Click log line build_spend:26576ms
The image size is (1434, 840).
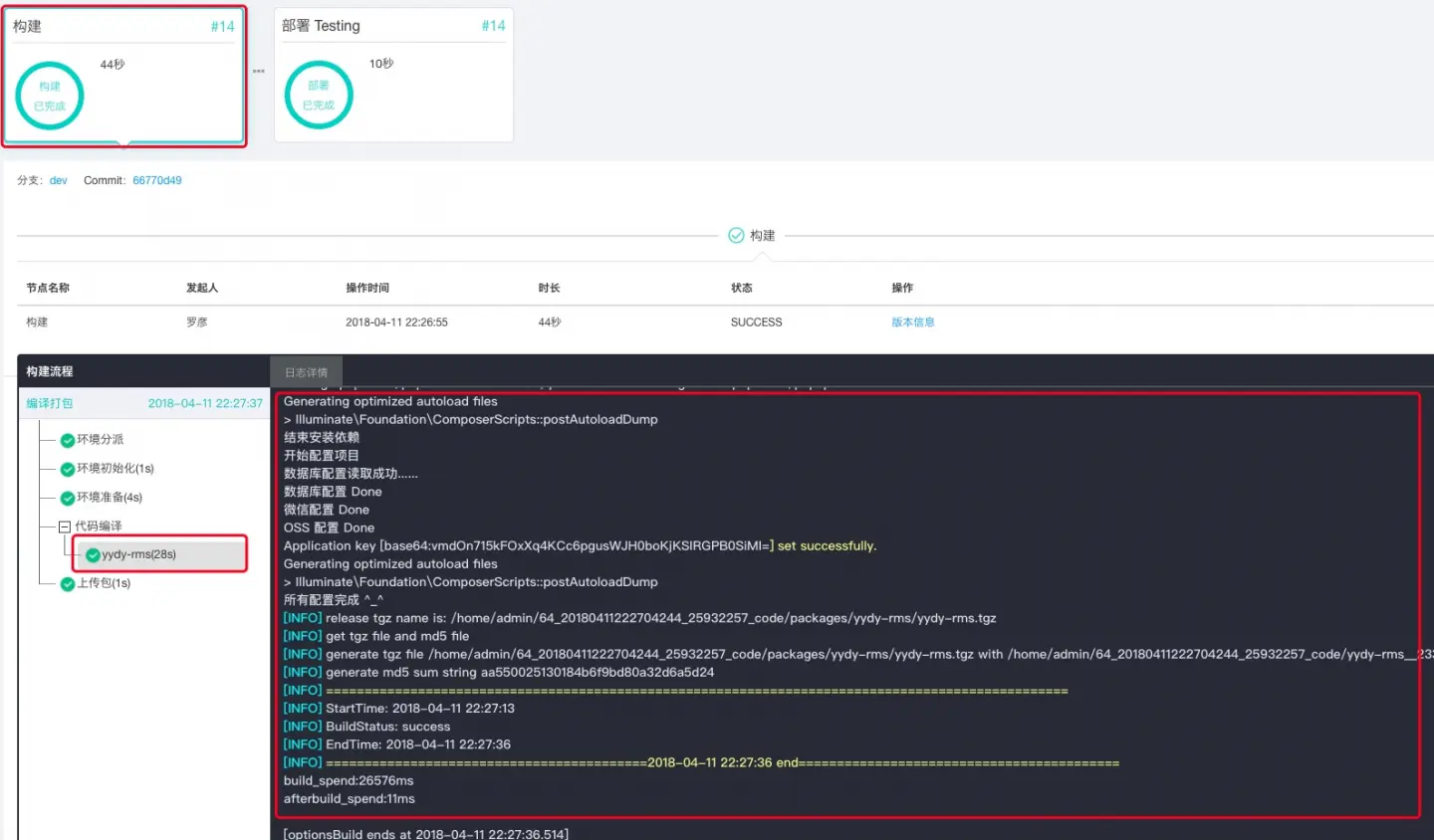point(349,780)
